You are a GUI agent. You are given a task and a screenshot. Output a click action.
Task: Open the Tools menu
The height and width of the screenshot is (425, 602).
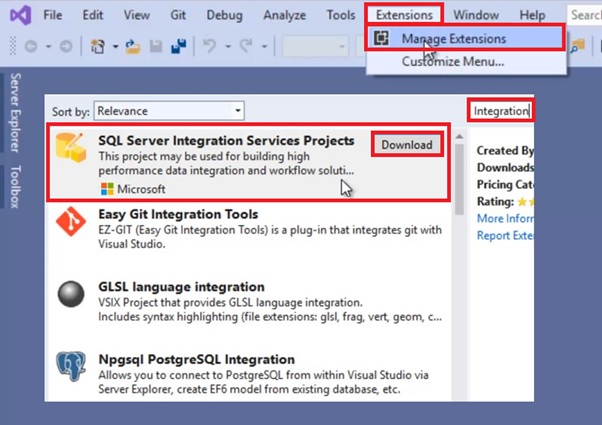click(x=341, y=15)
